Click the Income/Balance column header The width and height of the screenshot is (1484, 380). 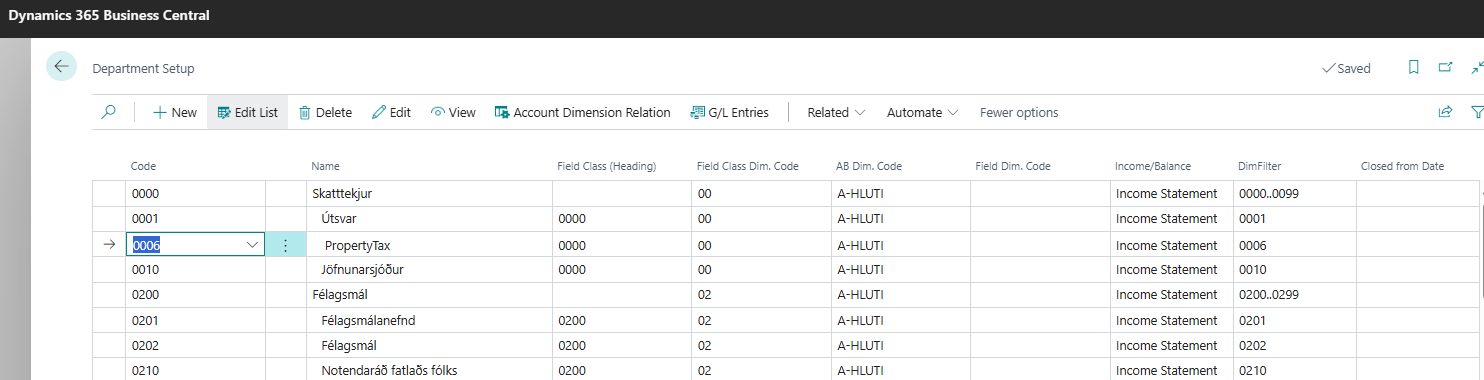point(1152,166)
